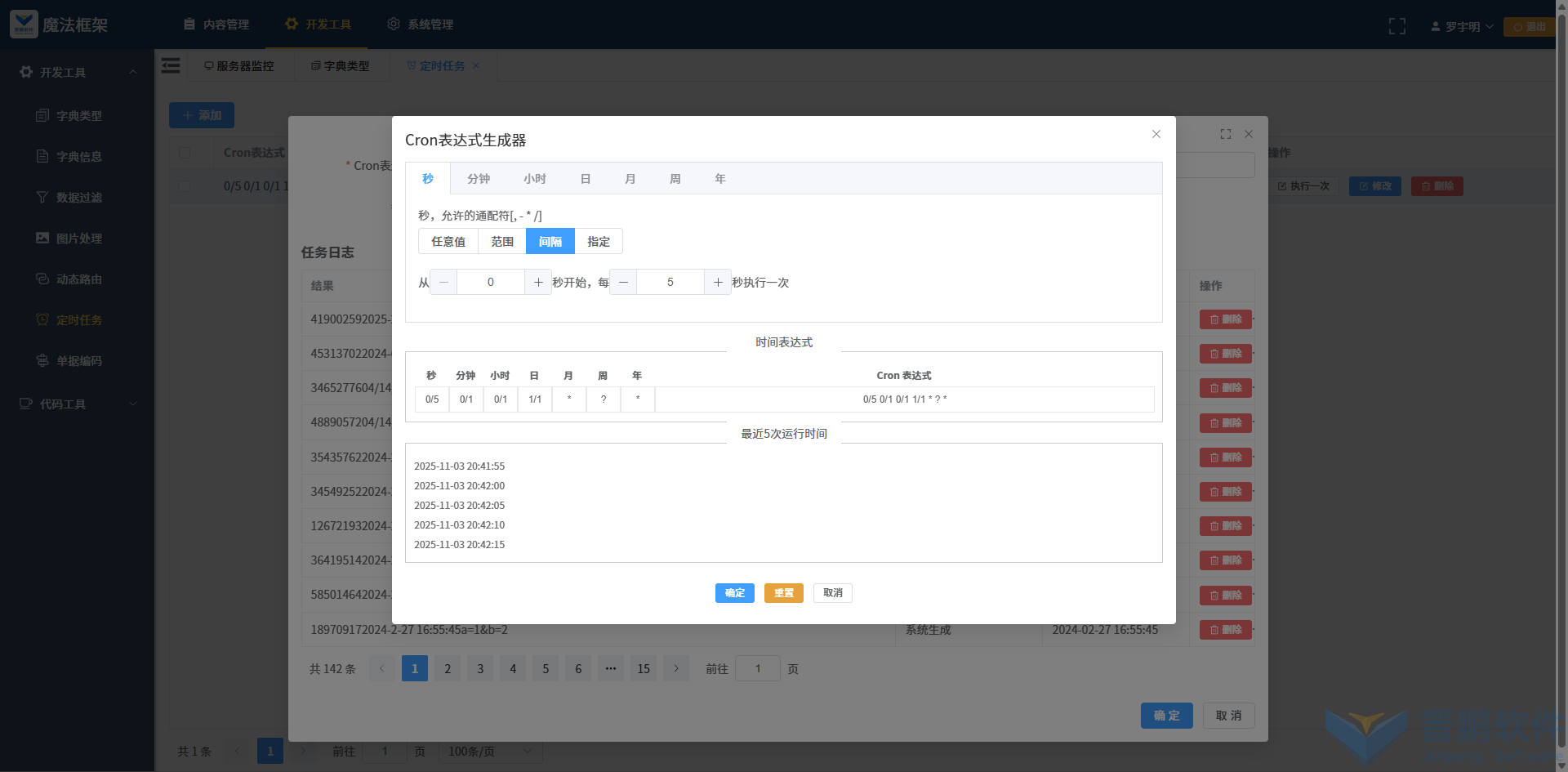Switch to the 范围 option
This screenshot has width=1568, height=772.
[x=501, y=241]
